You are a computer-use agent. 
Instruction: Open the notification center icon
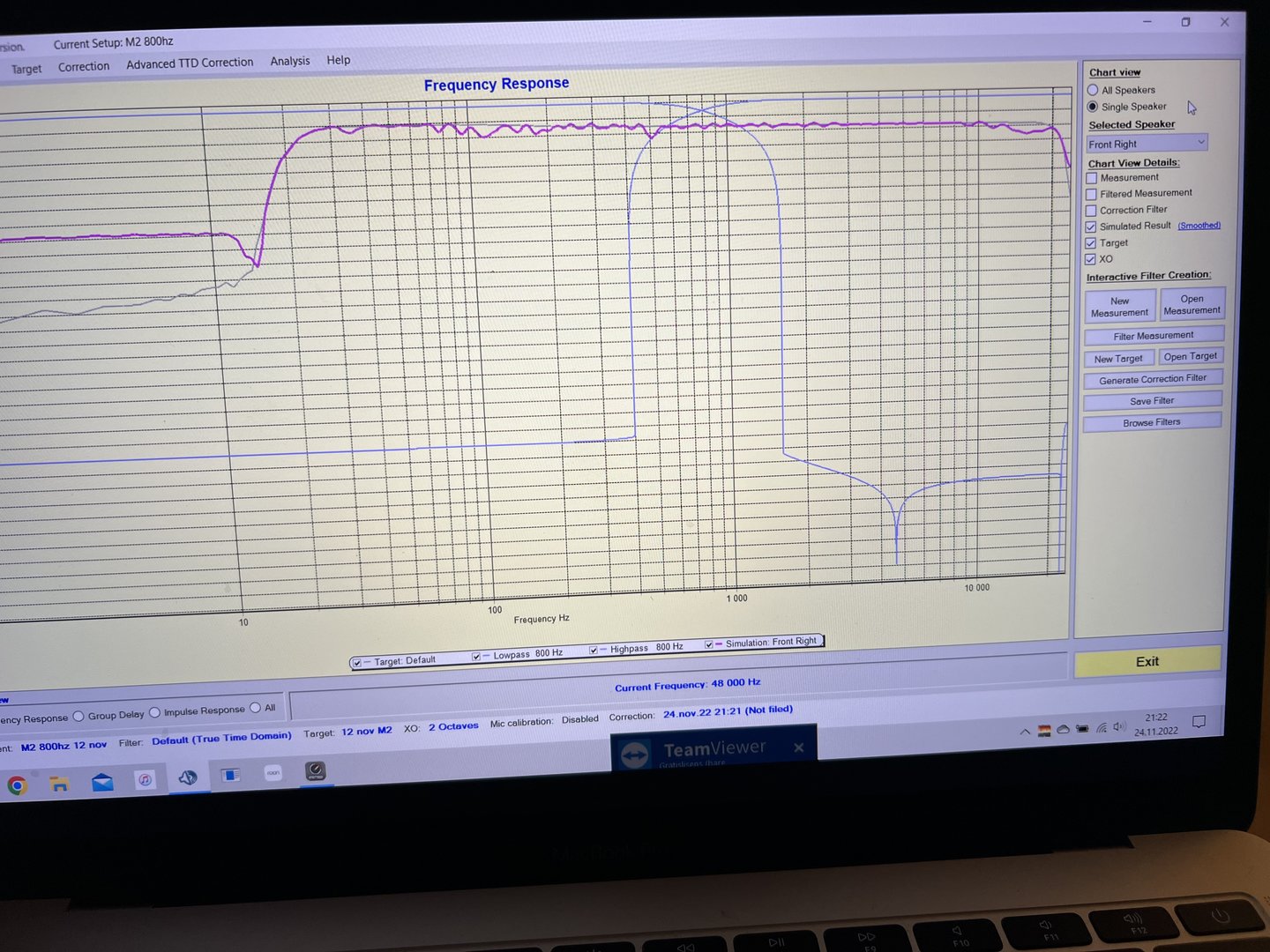[x=1199, y=722]
